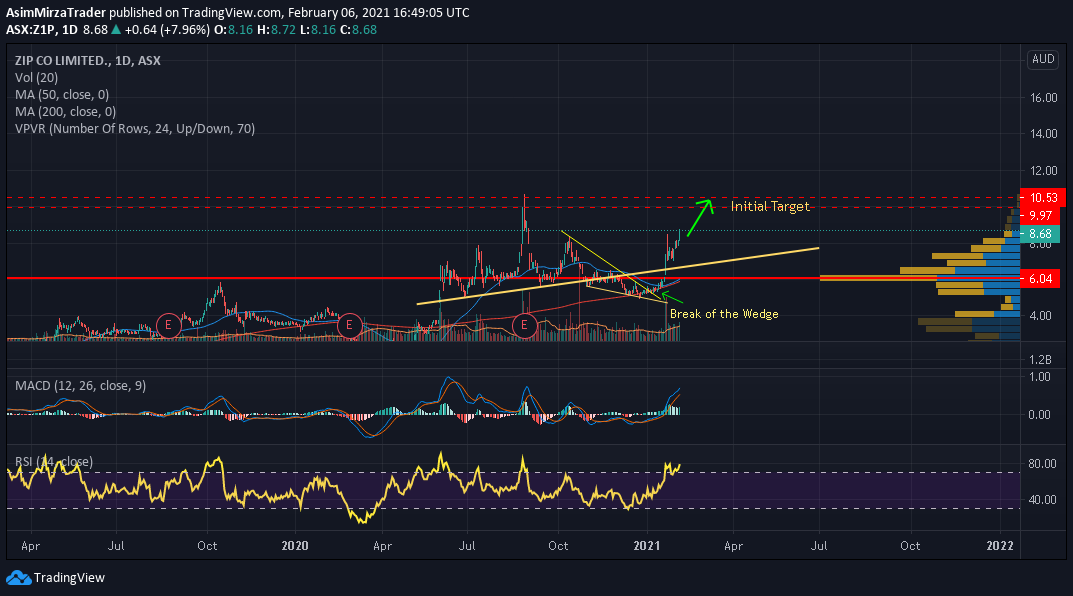This screenshot has height=596, width=1073.
Task: Click the 2021 label on time axis
Action: pyautogui.click(x=647, y=546)
